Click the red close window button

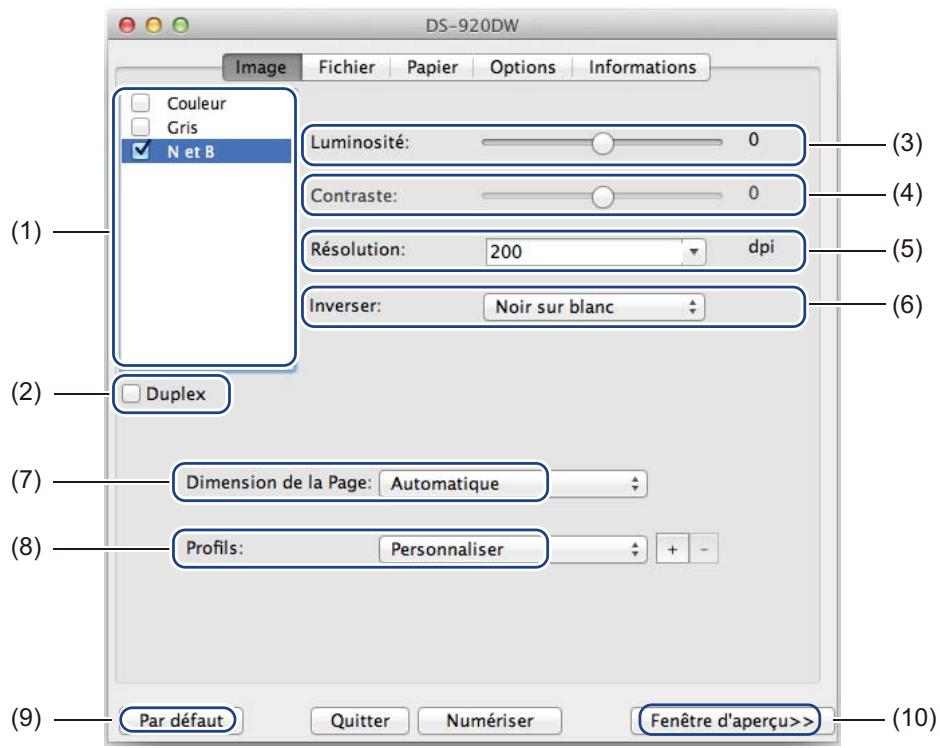(127, 25)
